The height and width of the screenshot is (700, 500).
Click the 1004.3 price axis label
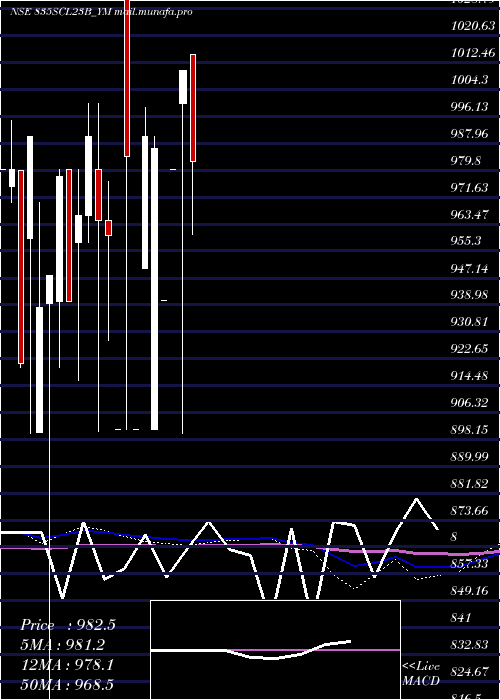pyautogui.click(x=469, y=80)
